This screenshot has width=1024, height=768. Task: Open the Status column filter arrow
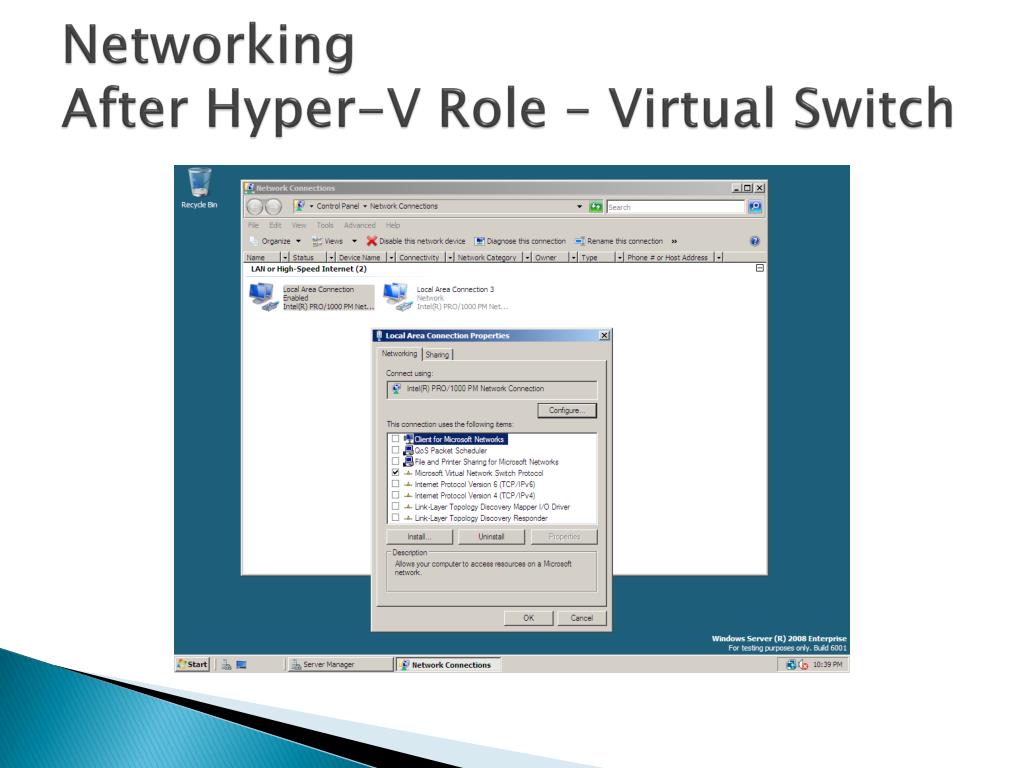tap(331, 257)
